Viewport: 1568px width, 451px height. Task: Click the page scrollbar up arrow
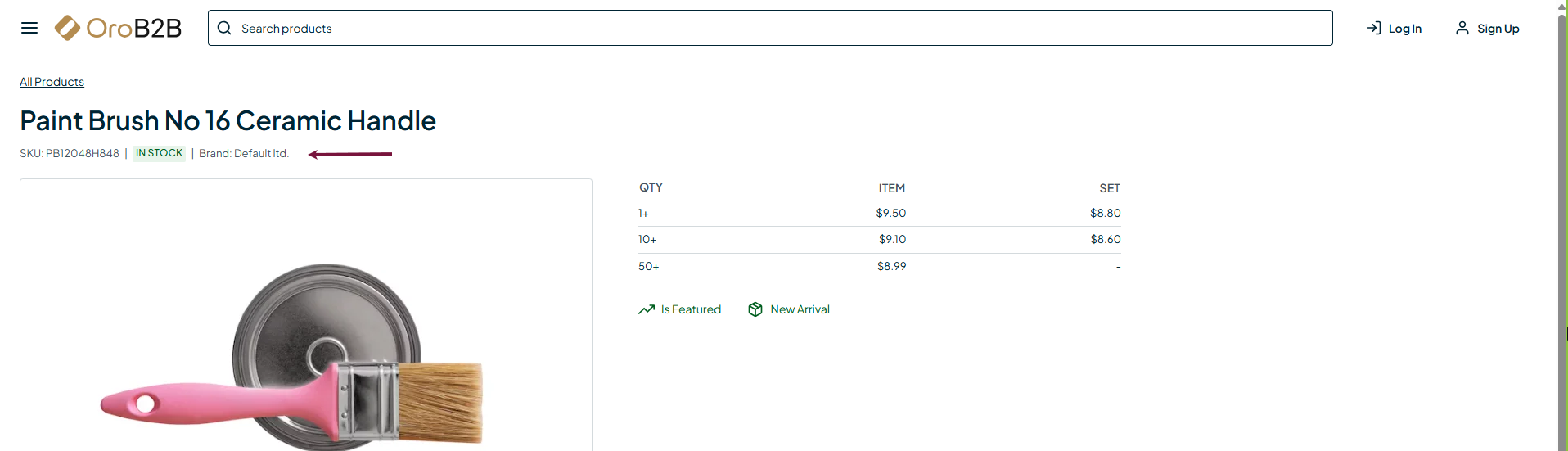[x=1561, y=6]
